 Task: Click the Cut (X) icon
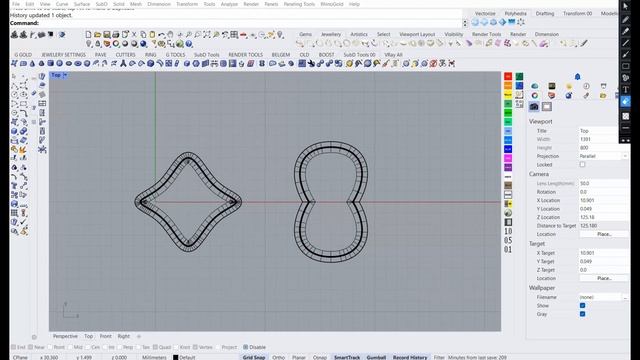[x=134, y=35]
